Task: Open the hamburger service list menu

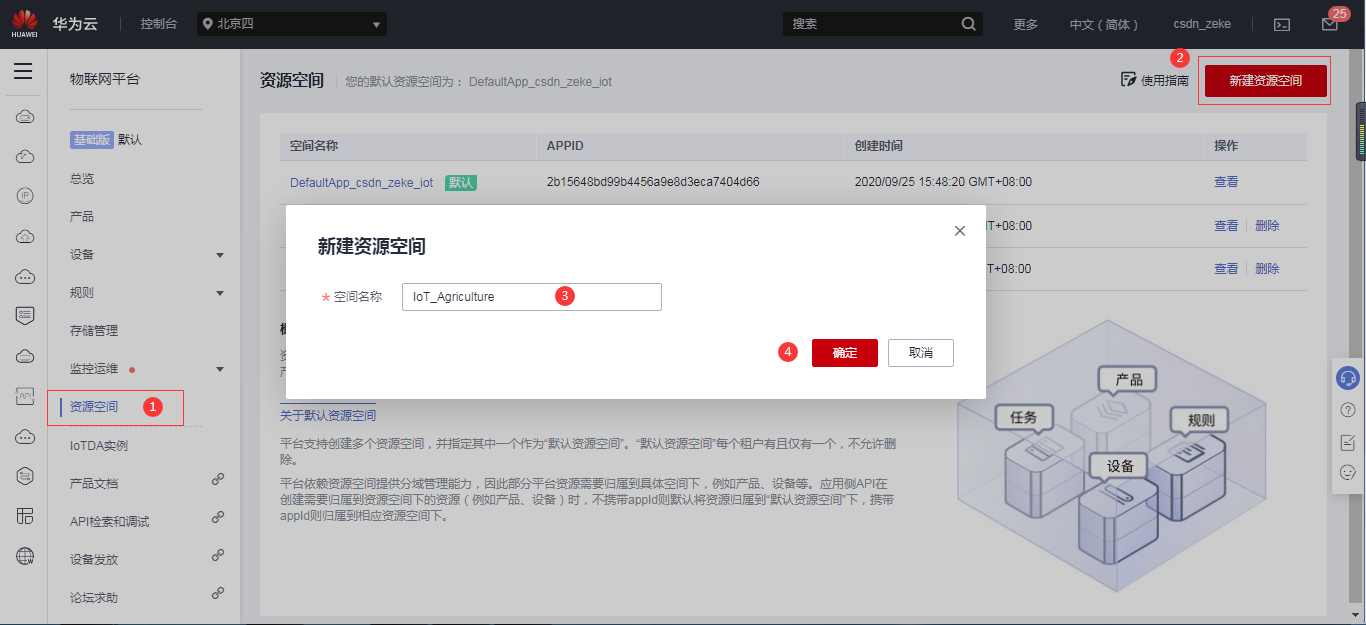Action: click(23, 71)
